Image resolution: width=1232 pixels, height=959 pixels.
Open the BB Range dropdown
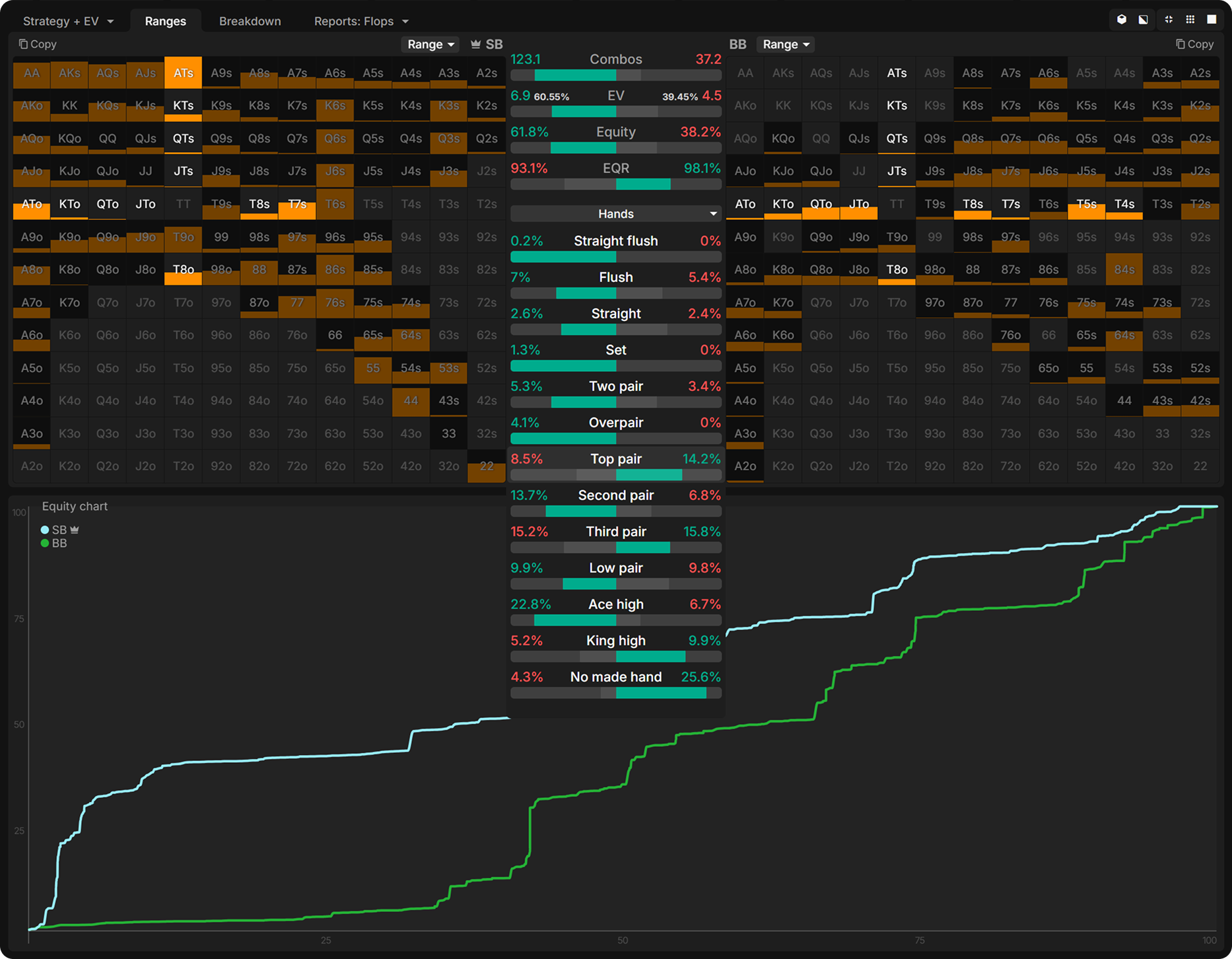[786, 44]
